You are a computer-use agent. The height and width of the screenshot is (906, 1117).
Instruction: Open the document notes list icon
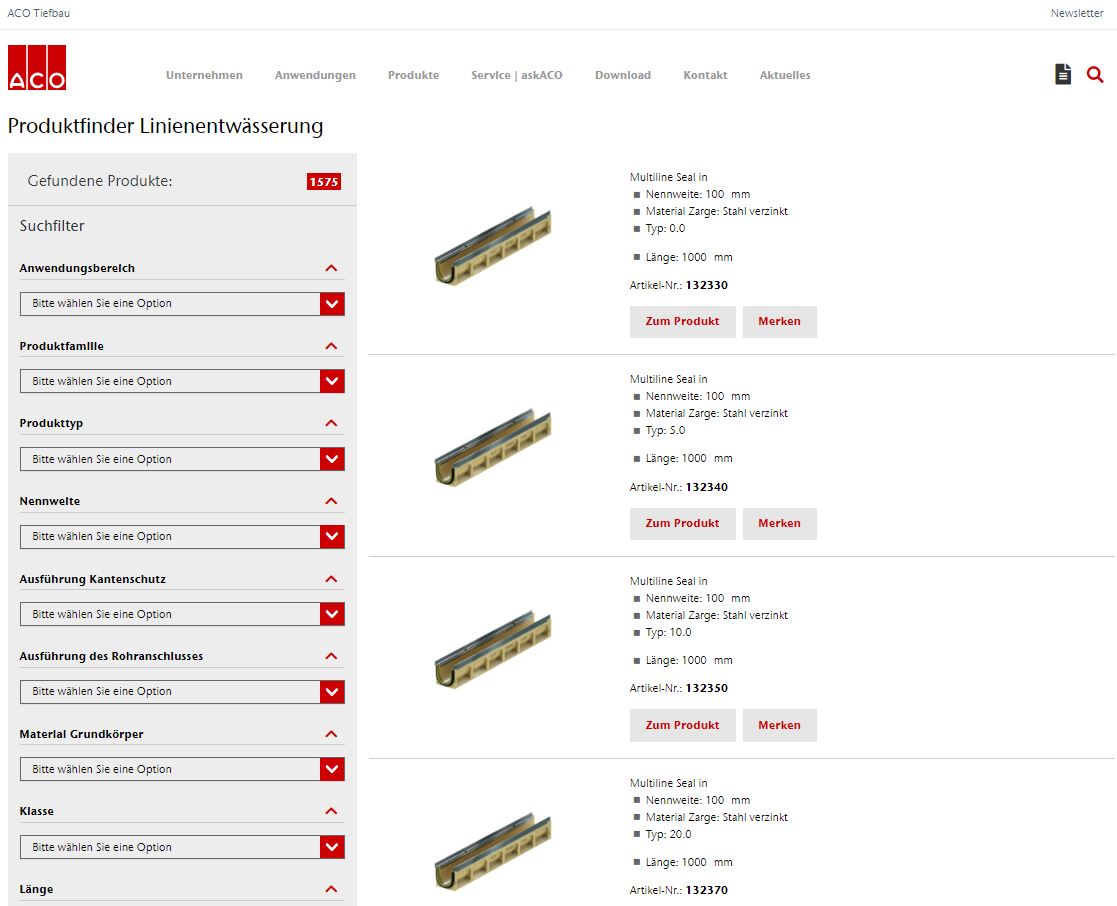click(1063, 74)
